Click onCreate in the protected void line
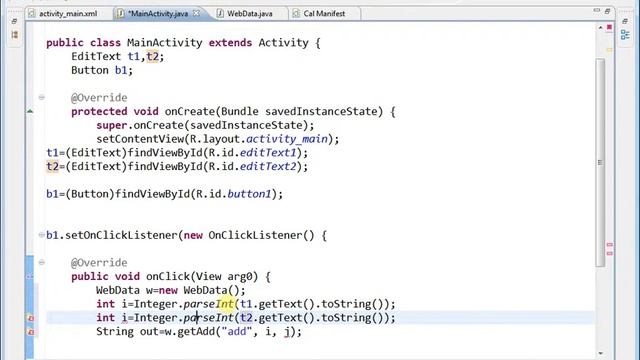 pyautogui.click(x=189, y=111)
